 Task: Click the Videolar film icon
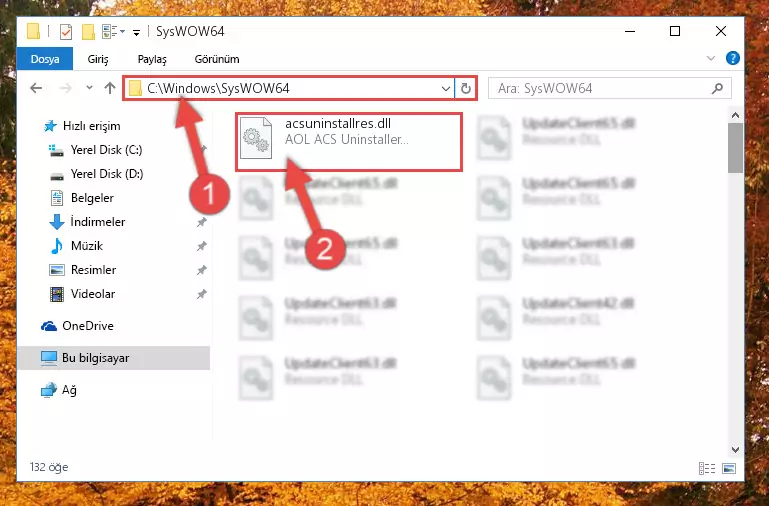tap(57, 294)
